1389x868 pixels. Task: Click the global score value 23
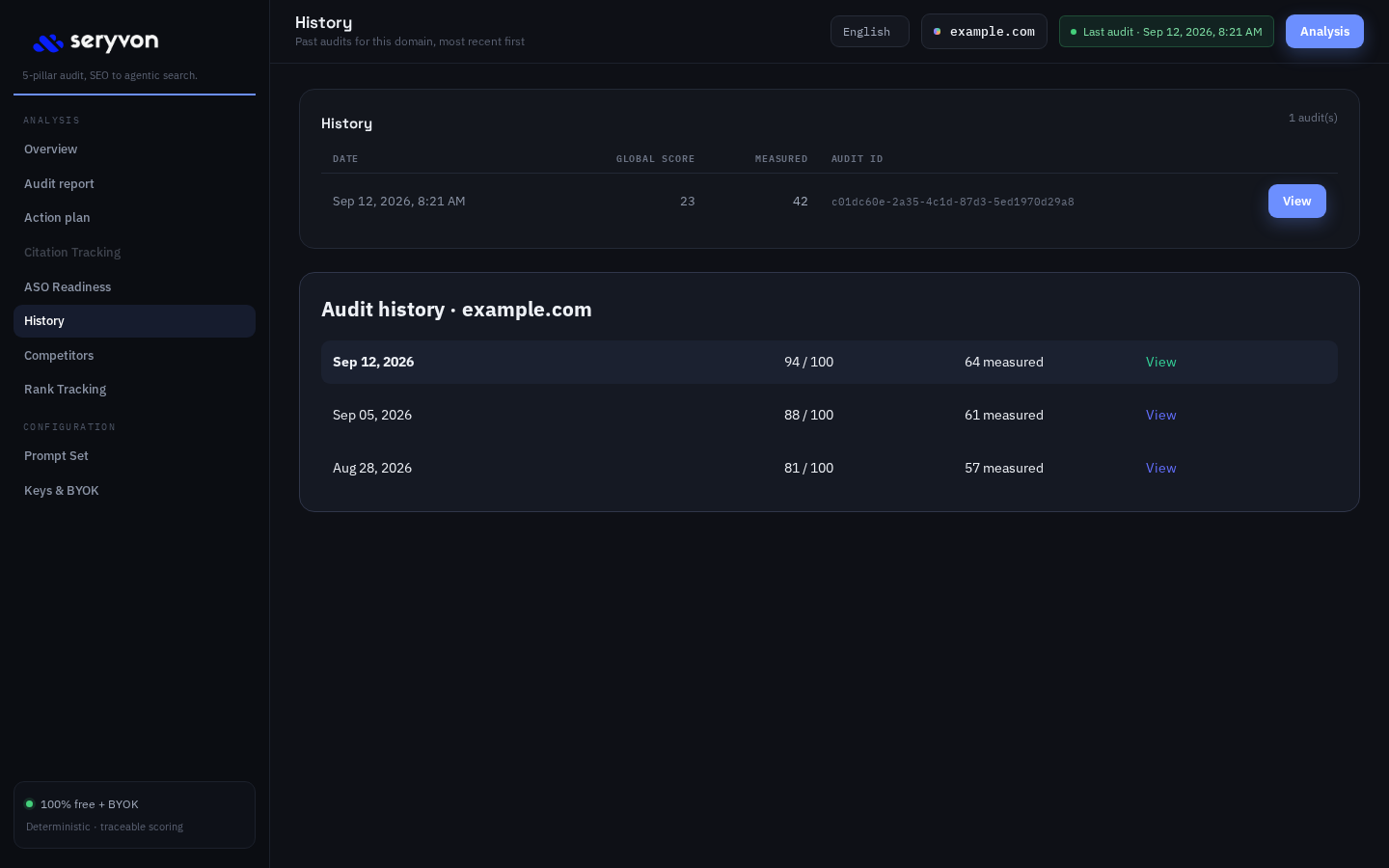[688, 202]
